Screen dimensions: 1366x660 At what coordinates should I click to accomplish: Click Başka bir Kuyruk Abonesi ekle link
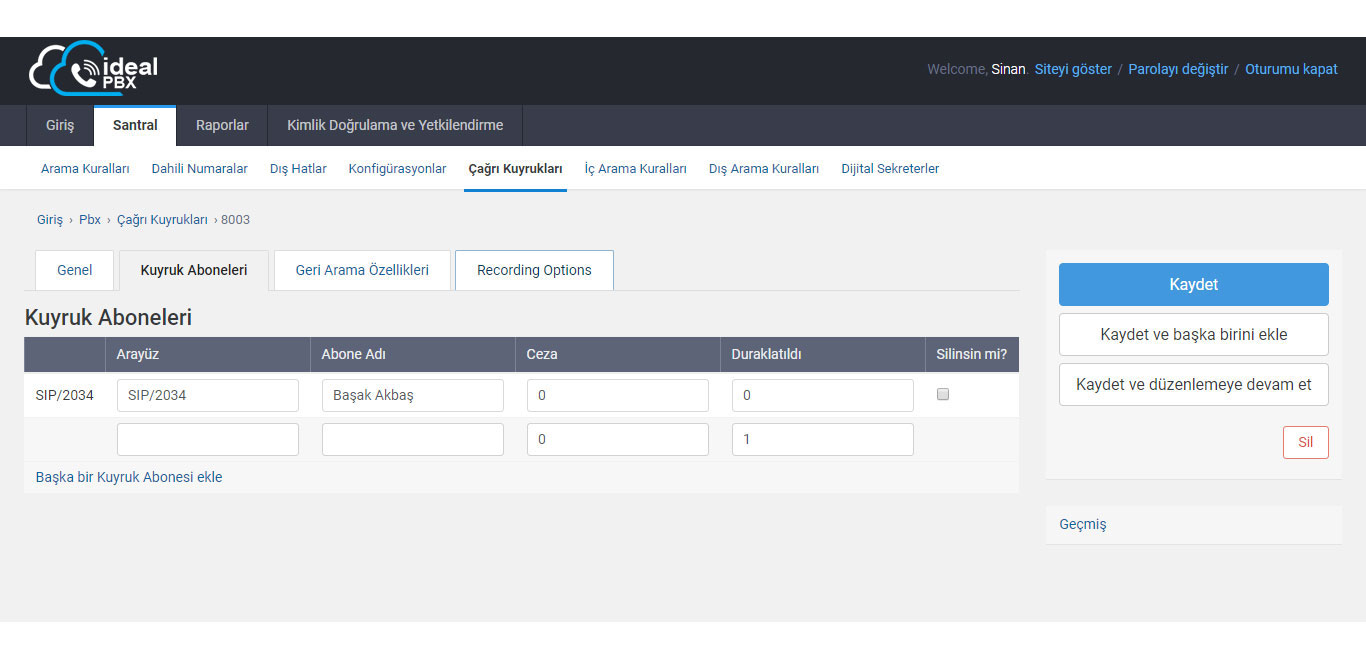[x=129, y=477]
